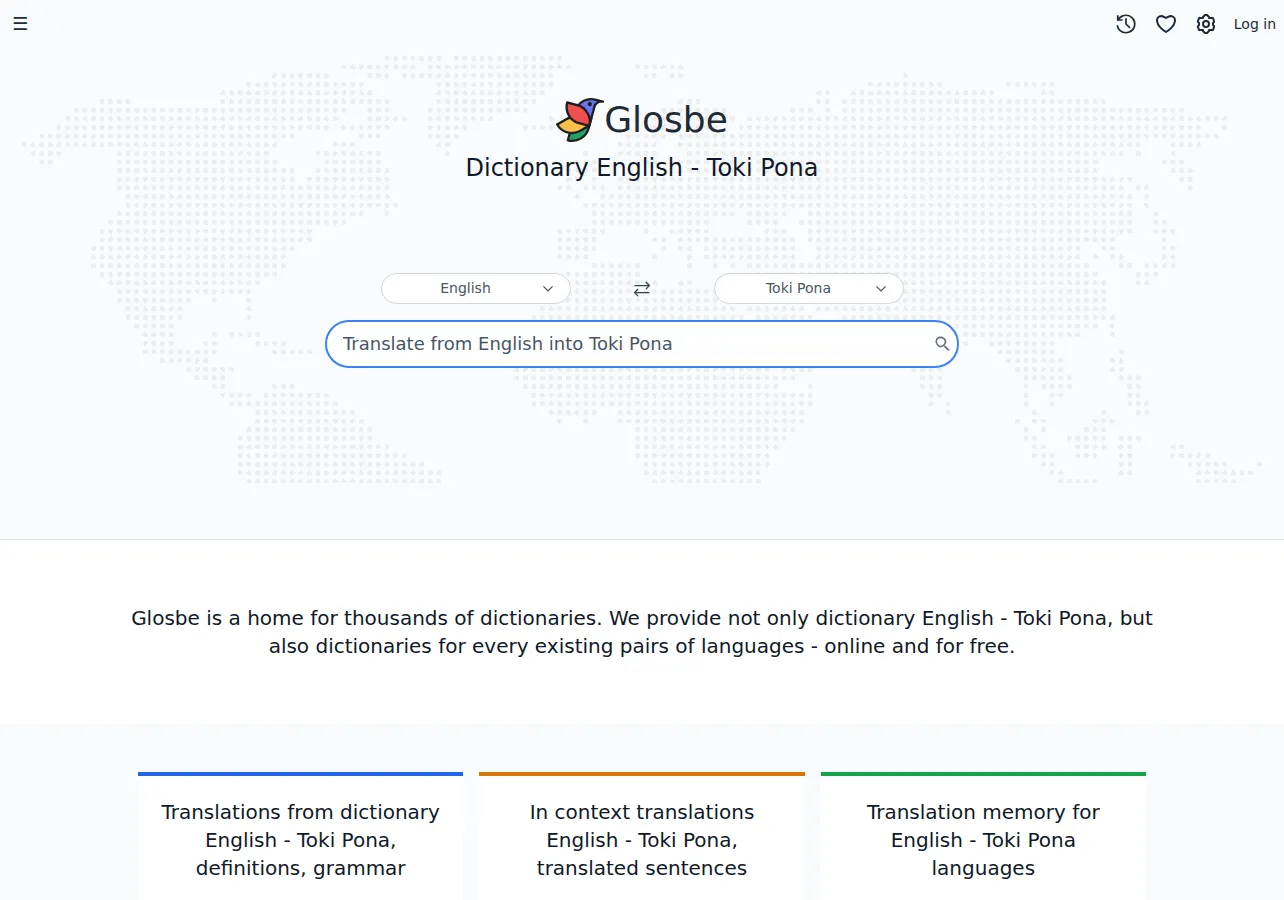
Task: Focus the Translate from English search field
Action: click(642, 344)
